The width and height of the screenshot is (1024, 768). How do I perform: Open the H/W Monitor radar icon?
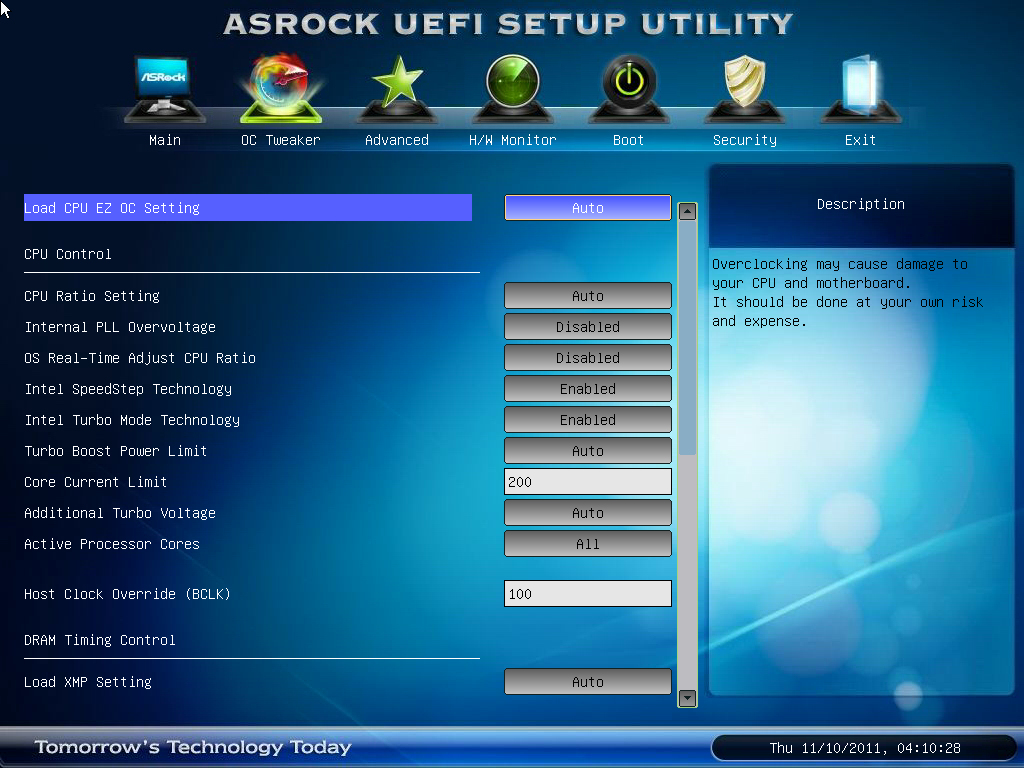[513, 89]
